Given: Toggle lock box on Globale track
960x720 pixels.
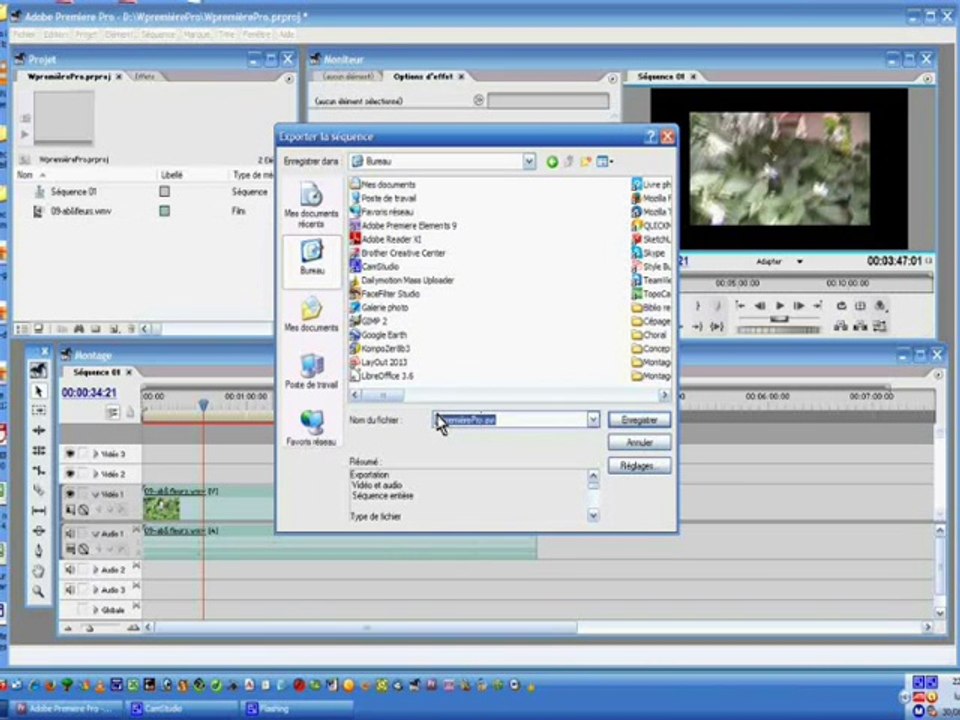Looking at the screenshot, I should [x=83, y=609].
